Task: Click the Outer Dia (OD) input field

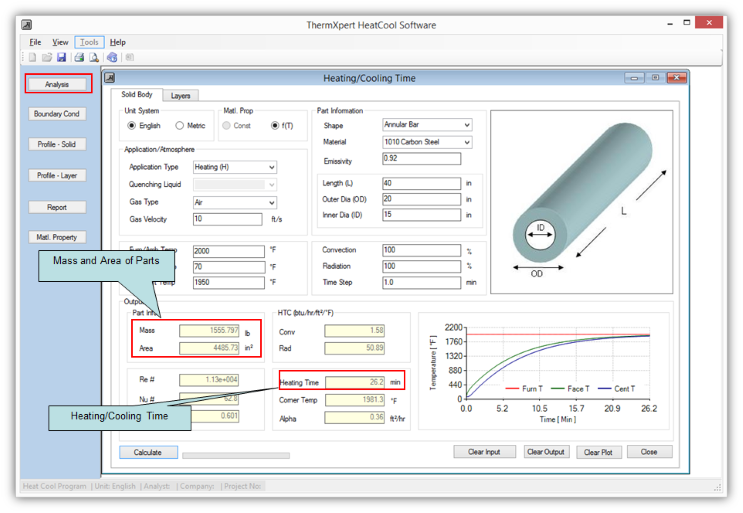Action: [x=421, y=199]
